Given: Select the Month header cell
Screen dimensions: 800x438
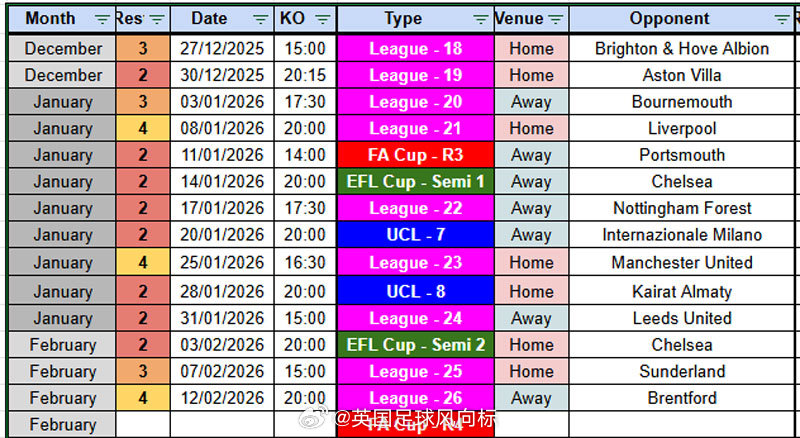Looking at the screenshot, I should tap(62, 19).
